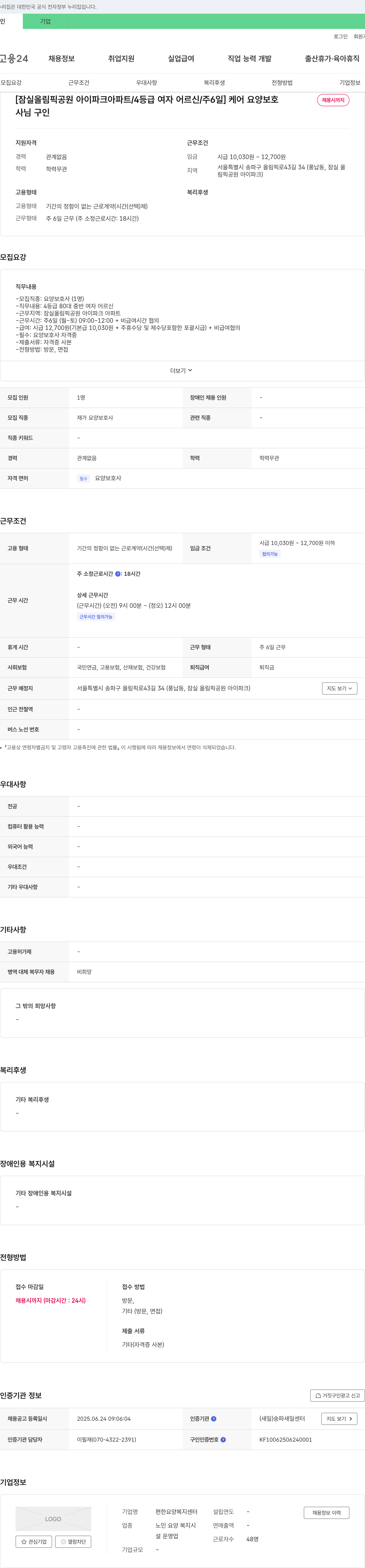Image resolution: width=365 pixels, height=1568 pixels.
Task: Click the 고용24 site logo
Action: 14,59
